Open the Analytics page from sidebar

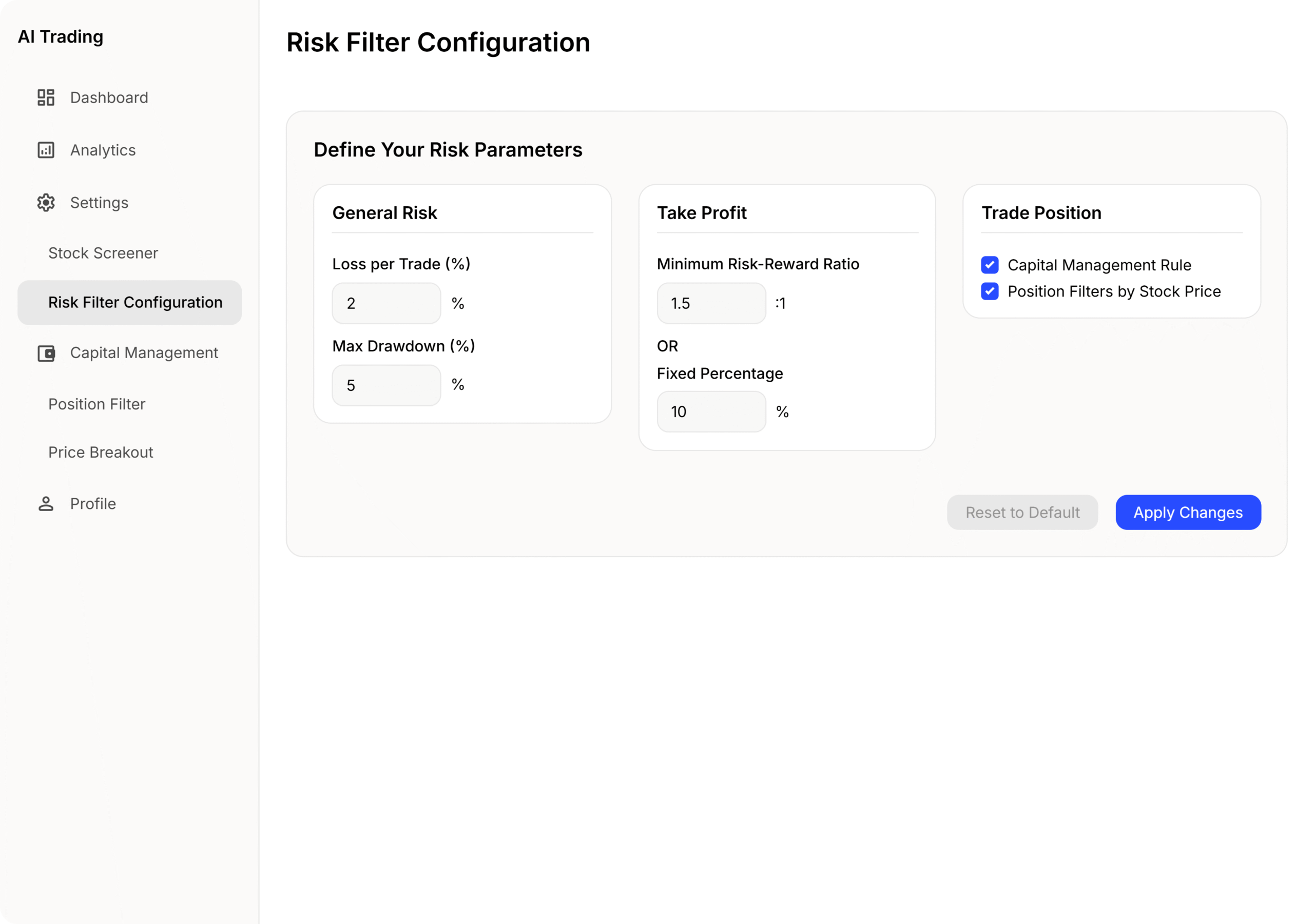pyautogui.click(x=103, y=150)
